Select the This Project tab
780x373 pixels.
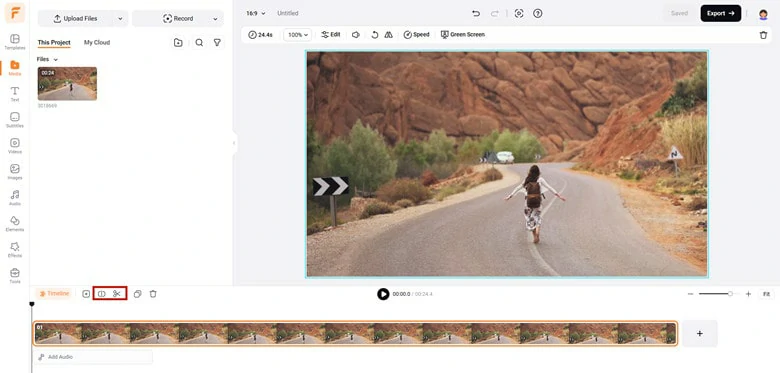point(54,43)
